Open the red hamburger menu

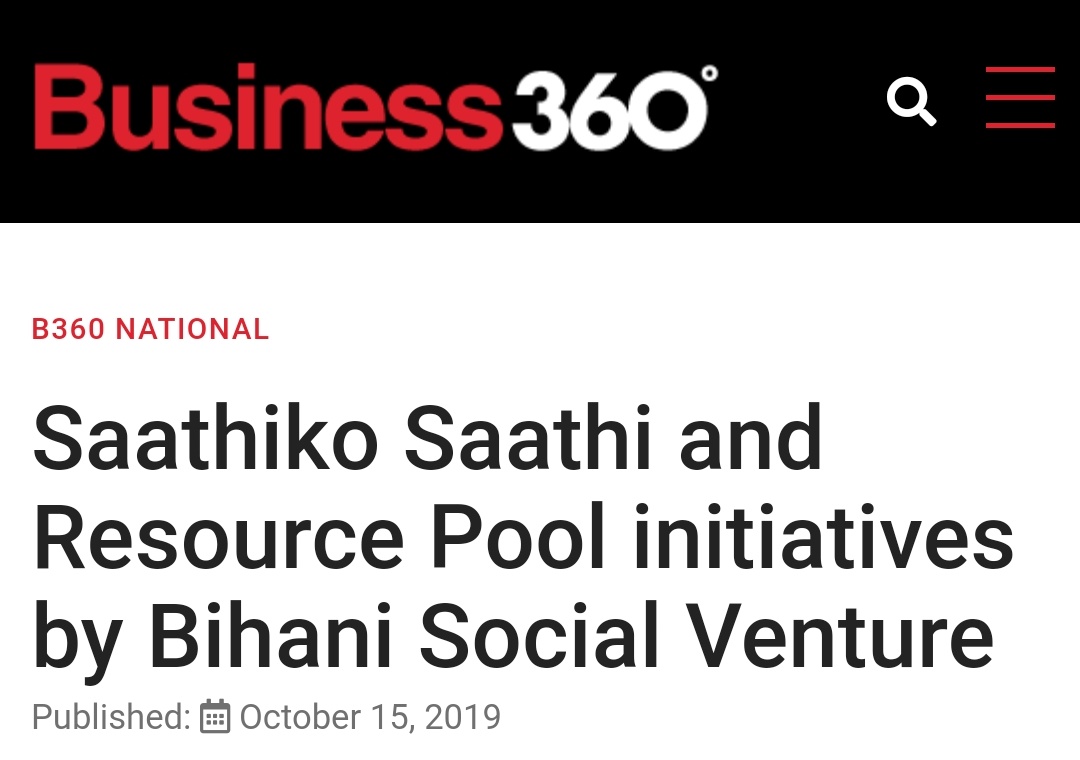click(x=1020, y=98)
